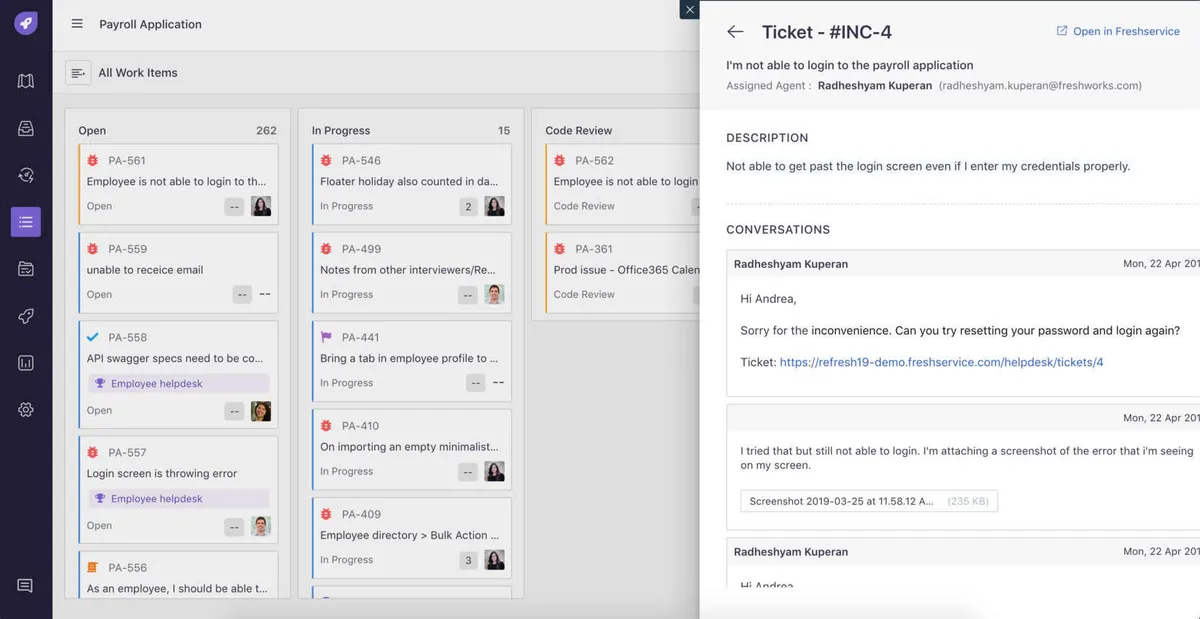Screen dimensions: 1200x619
Task: Click the assigned agent email radheshyam.kuperan@freshworks.com
Action: click(1040, 86)
